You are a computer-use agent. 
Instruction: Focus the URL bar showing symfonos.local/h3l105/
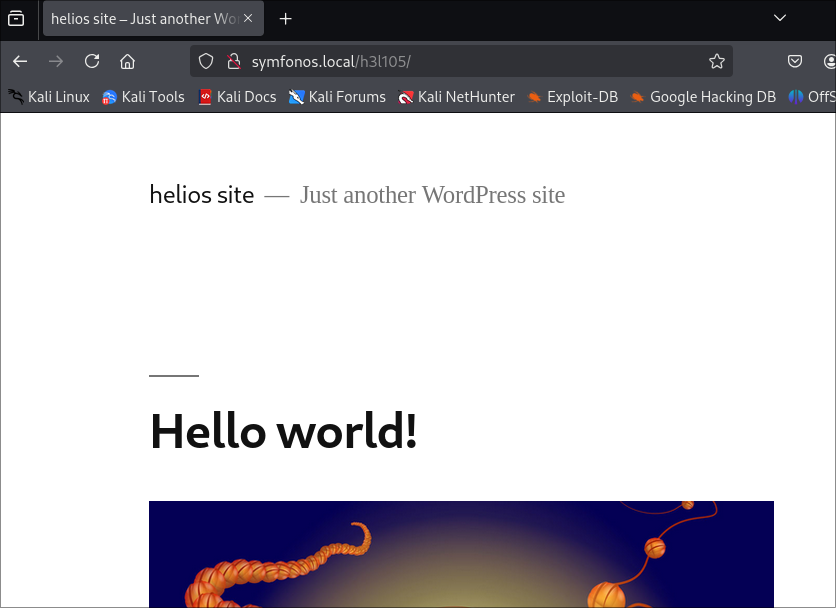(x=461, y=62)
